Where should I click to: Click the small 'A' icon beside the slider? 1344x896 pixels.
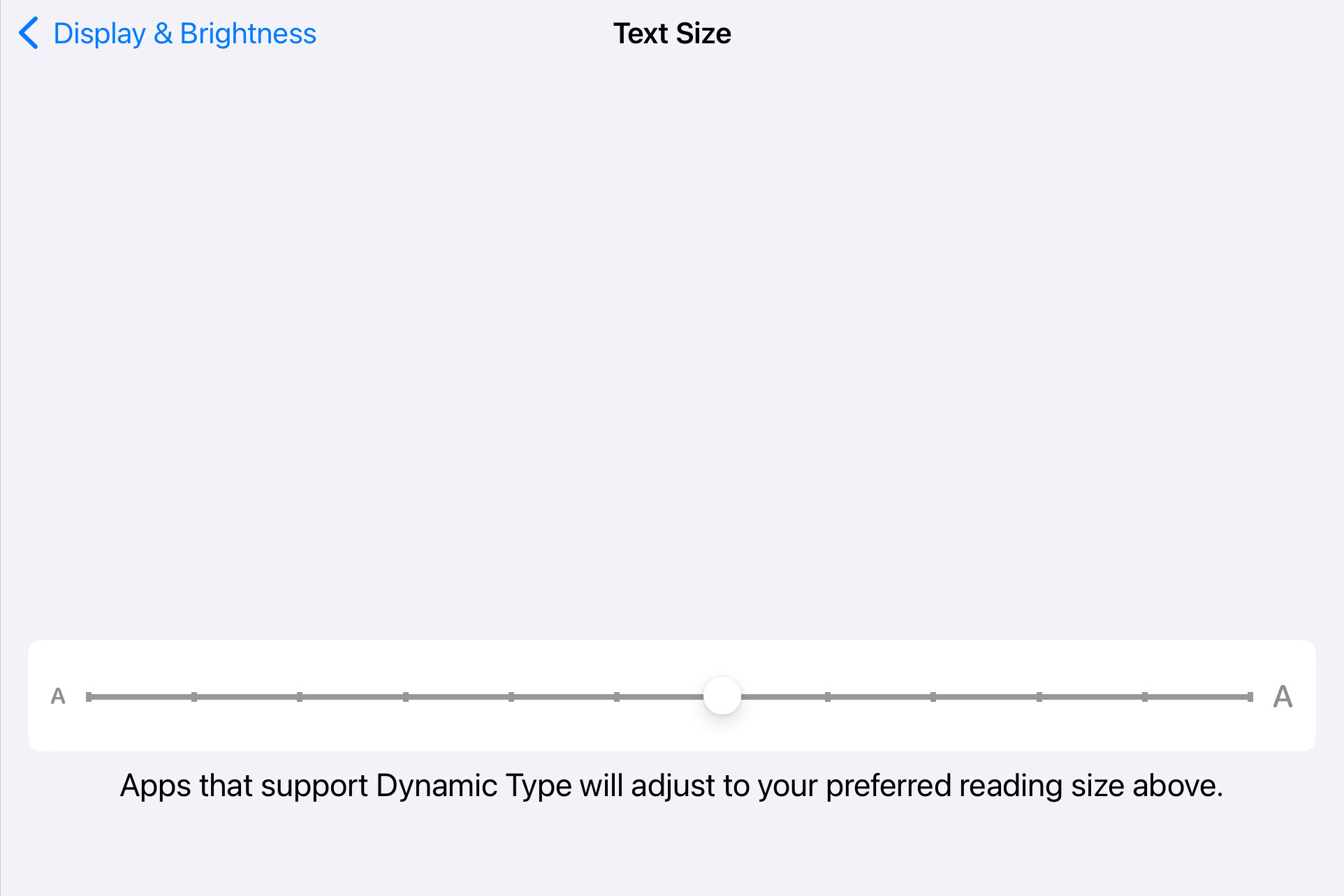point(58,696)
